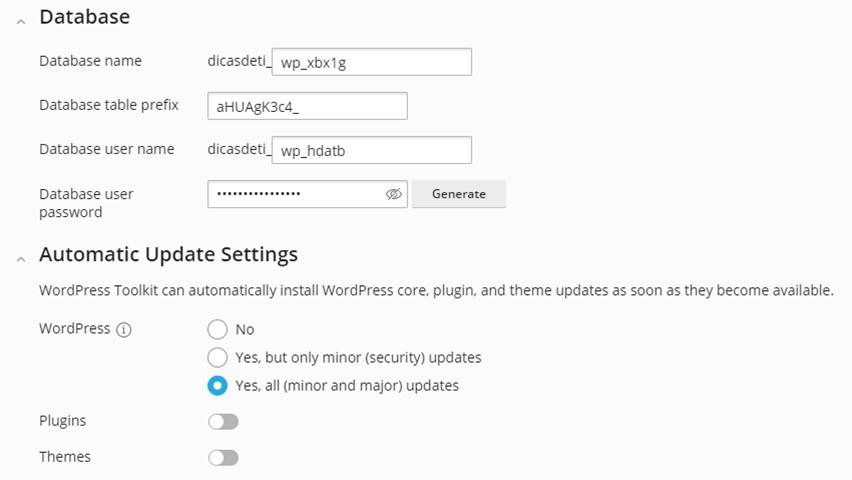Viewport: 852px width, 480px height.
Task: Enable automatic Plugins updates toggle
Action: point(223,422)
